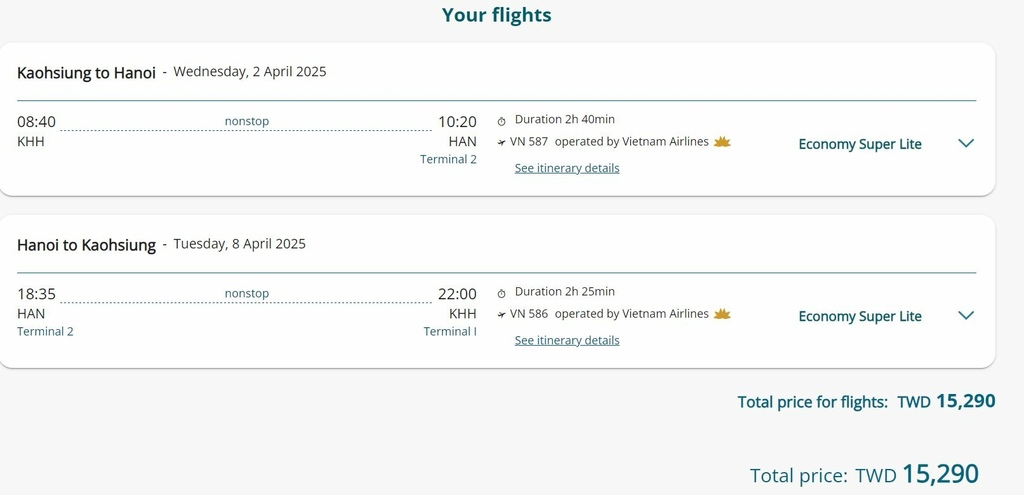Select Economy Super Lite on return flight
The width and height of the screenshot is (1024, 495).
(859, 317)
